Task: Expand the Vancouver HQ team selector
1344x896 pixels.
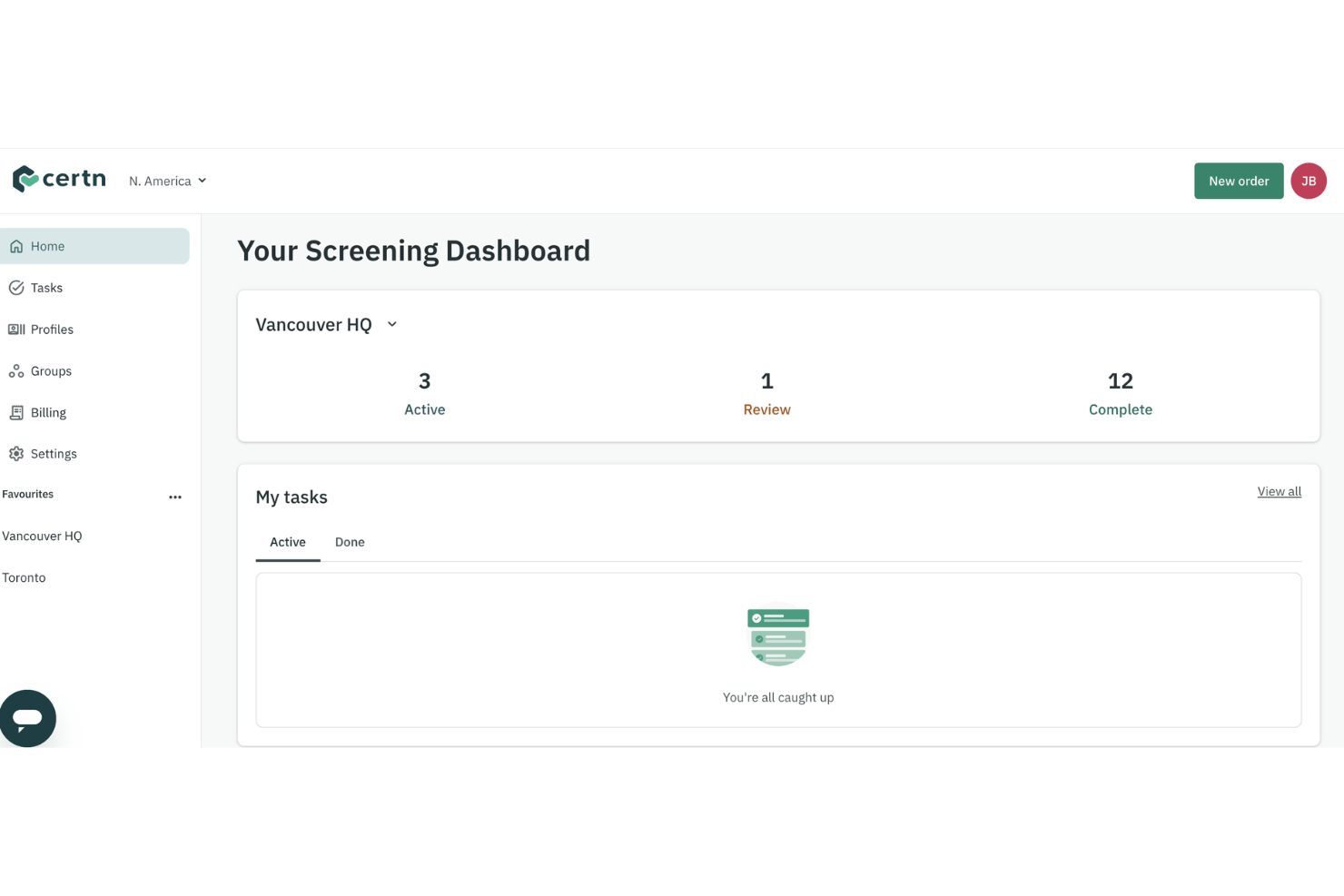Action: [327, 324]
